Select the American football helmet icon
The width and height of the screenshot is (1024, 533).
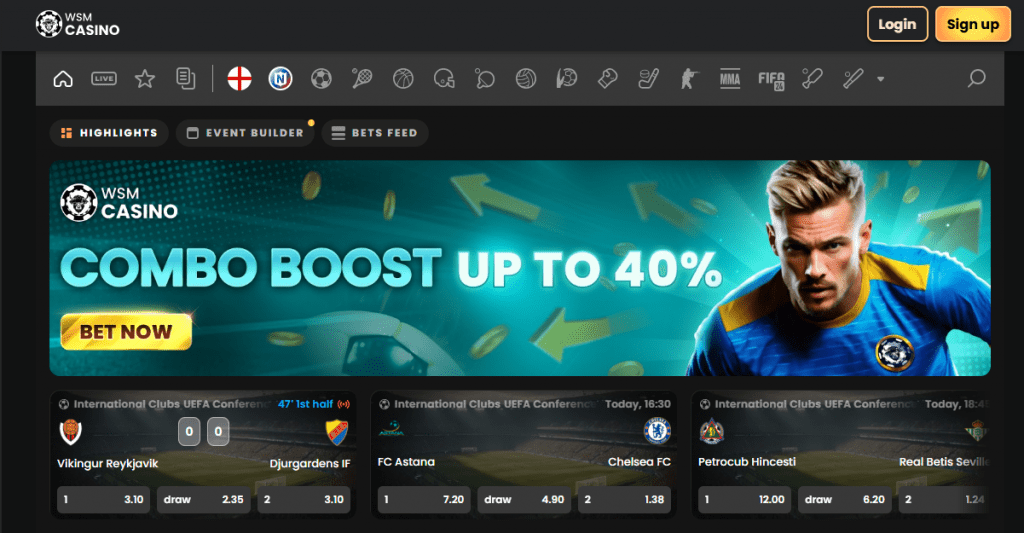click(x=444, y=79)
